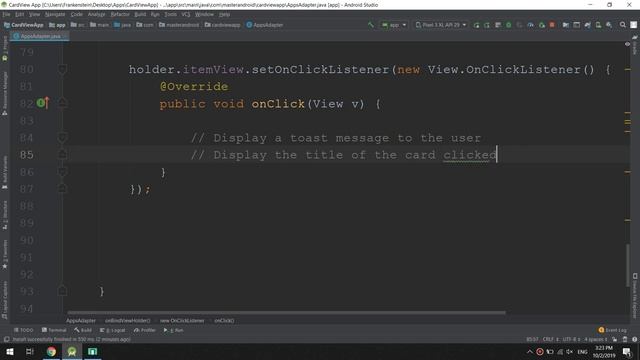Screen dimensions: 640x360
Task: Open the Refactor menu
Action: [120, 14]
